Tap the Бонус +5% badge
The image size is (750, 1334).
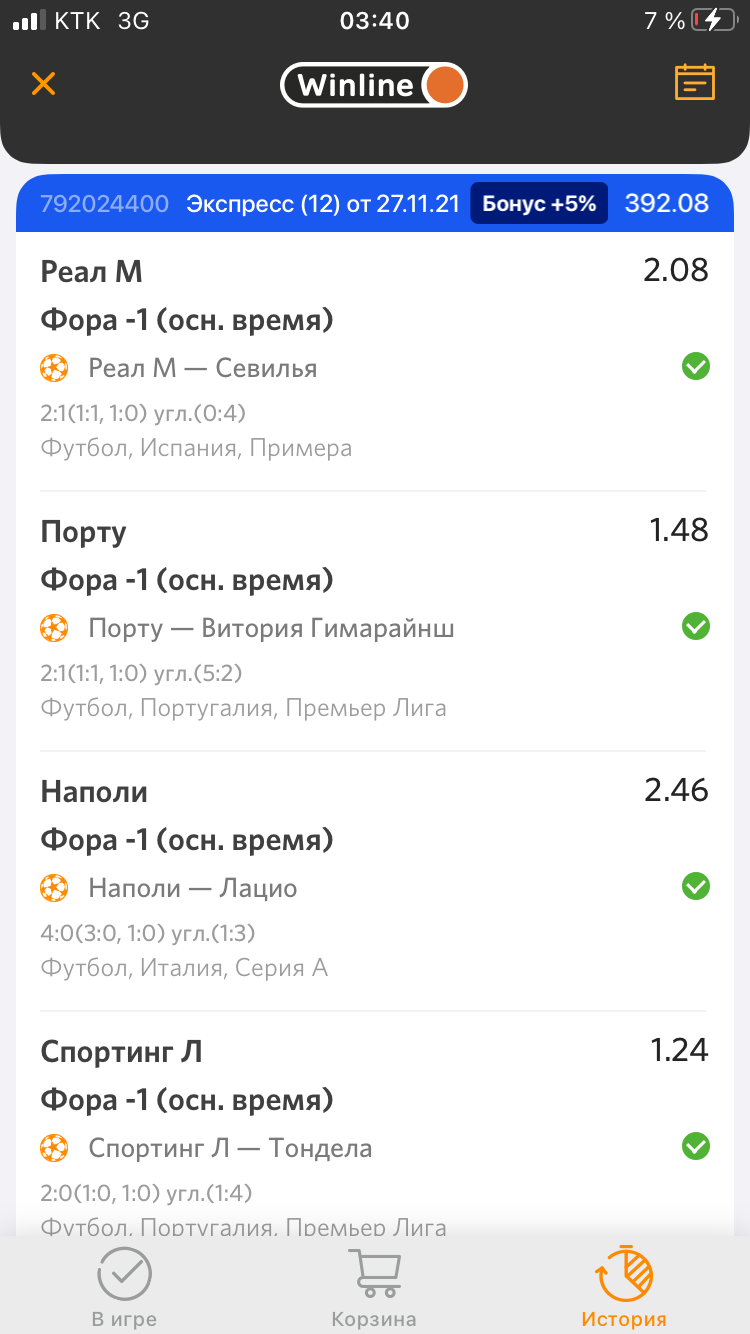tap(539, 204)
